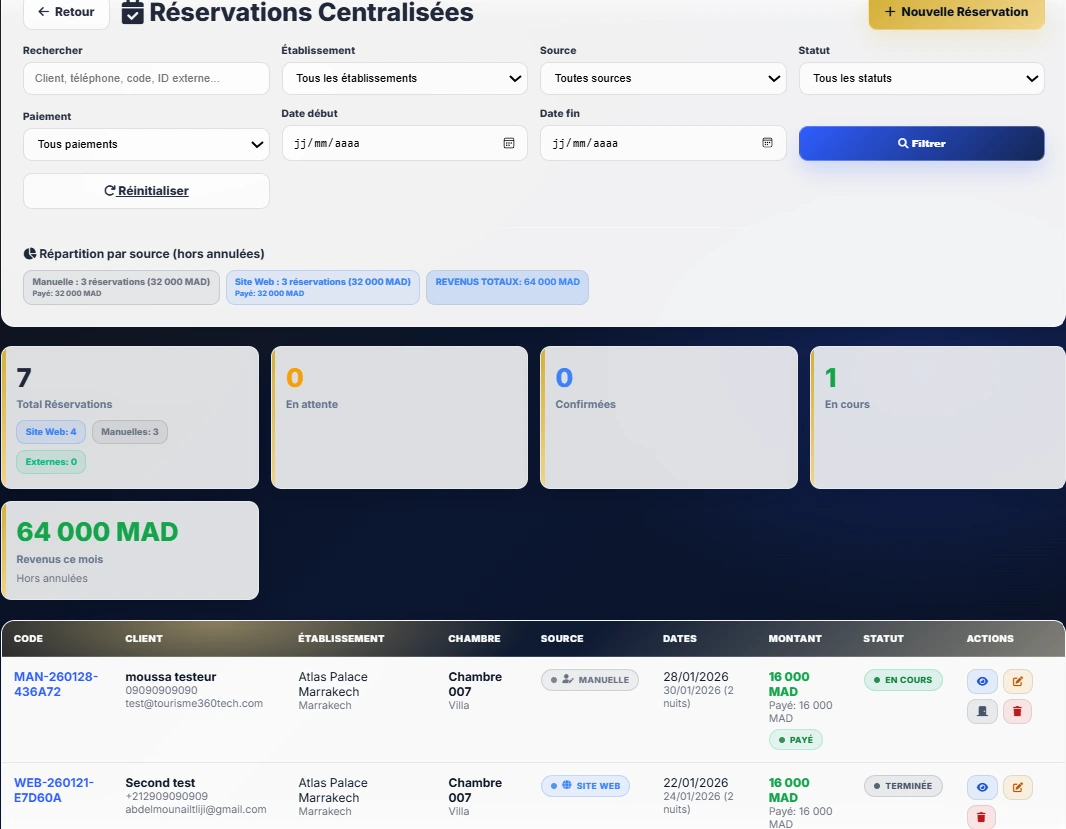Click the Site Web: 4 chip
The image size is (1066, 829).
coord(51,432)
